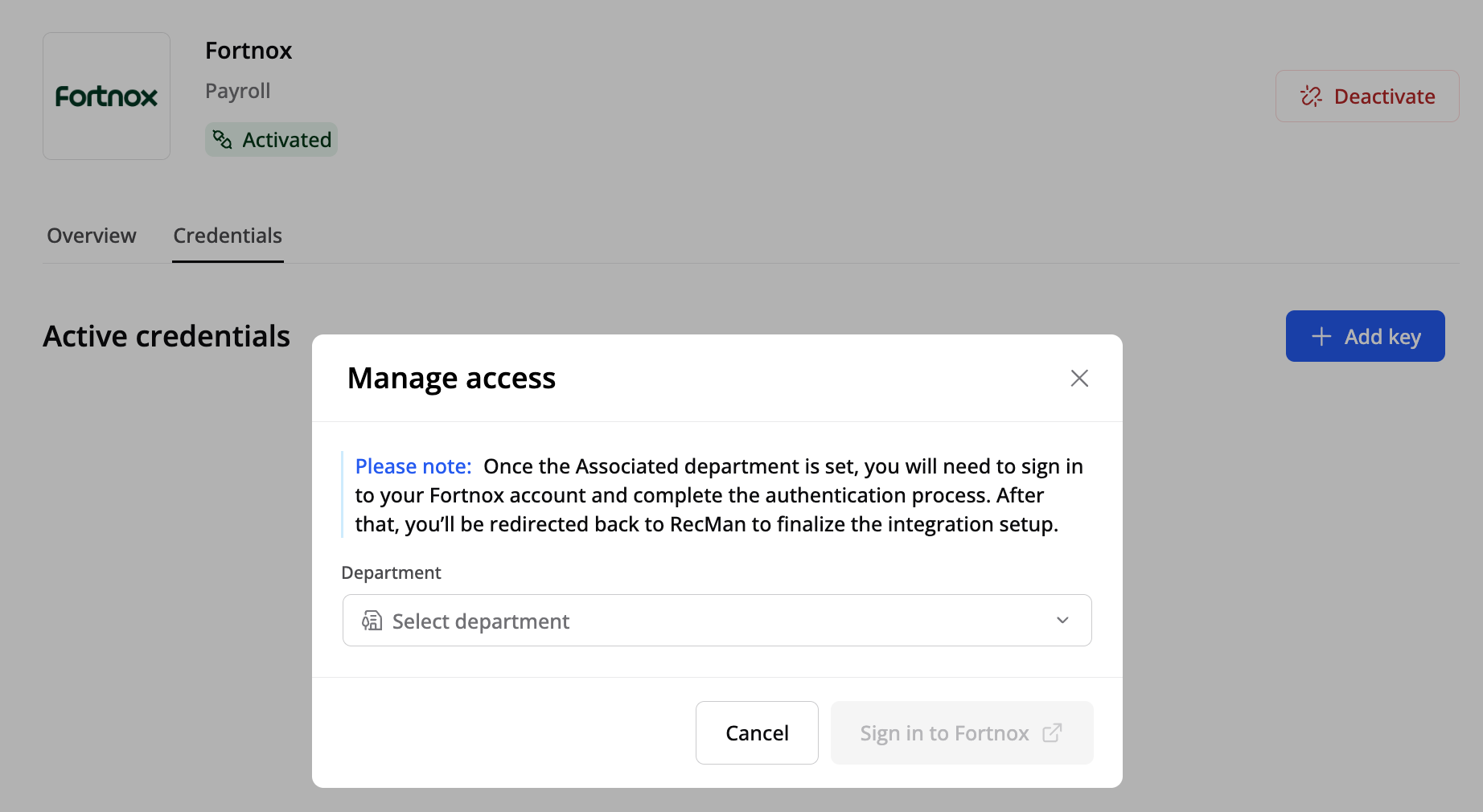1483x812 pixels.
Task: Close the Manage access dialog
Action: [1079, 379]
